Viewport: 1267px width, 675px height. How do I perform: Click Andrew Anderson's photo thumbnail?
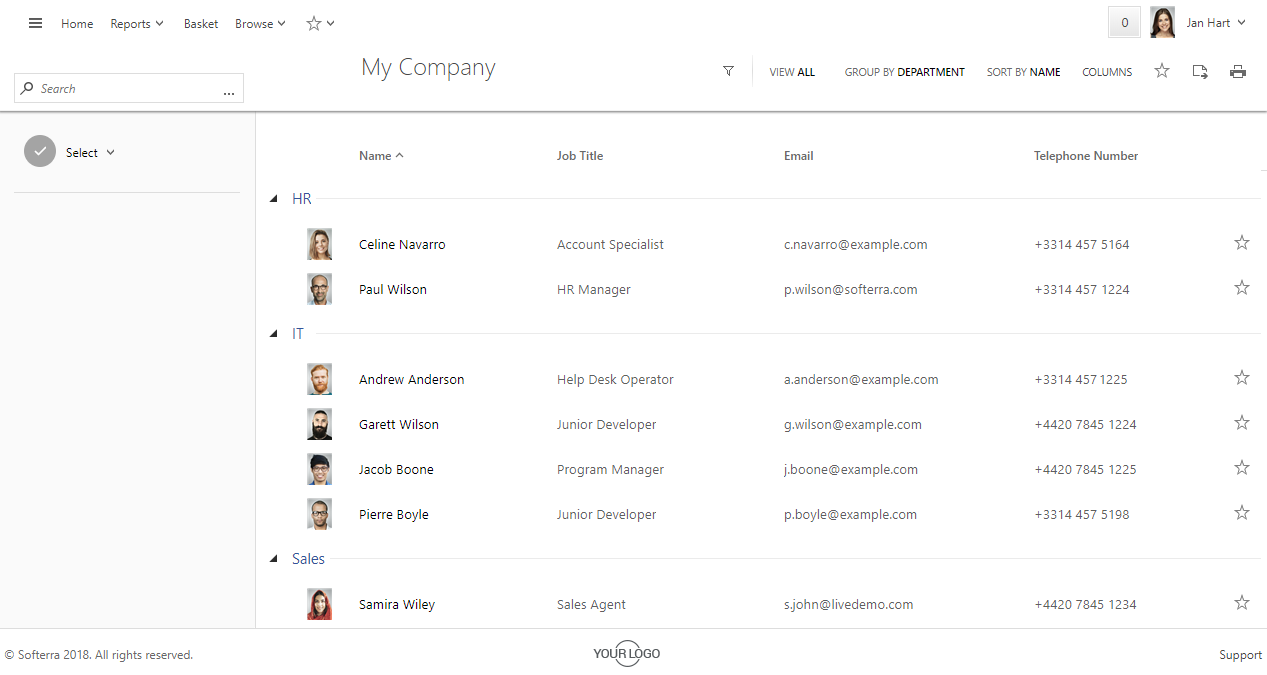[319, 379]
